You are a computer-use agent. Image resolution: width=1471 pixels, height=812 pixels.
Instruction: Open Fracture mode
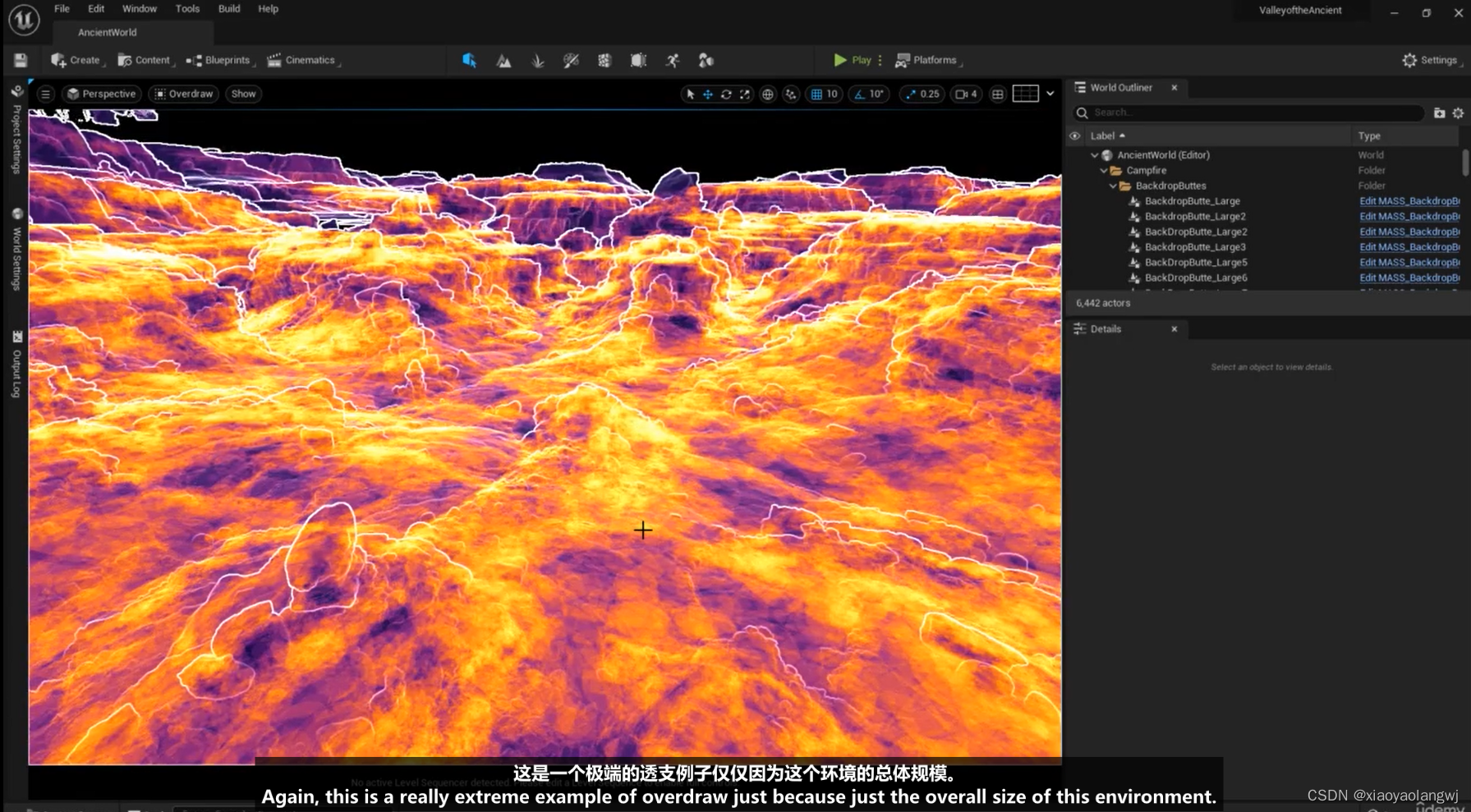point(604,61)
